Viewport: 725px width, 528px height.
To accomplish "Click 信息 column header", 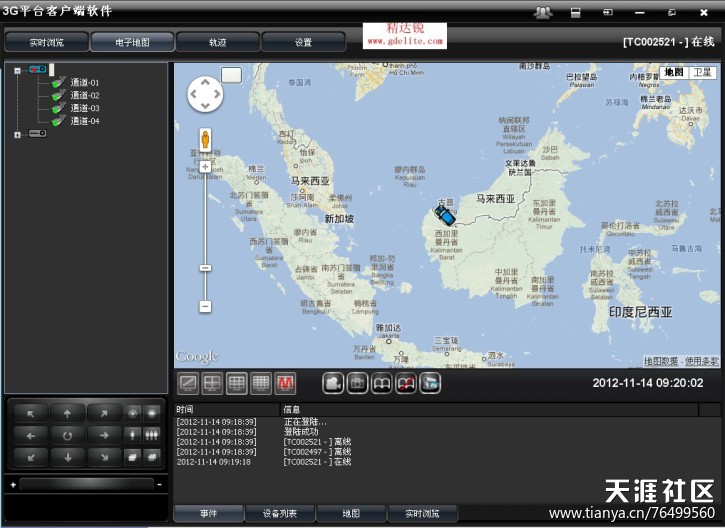I will pyautogui.click(x=490, y=410).
